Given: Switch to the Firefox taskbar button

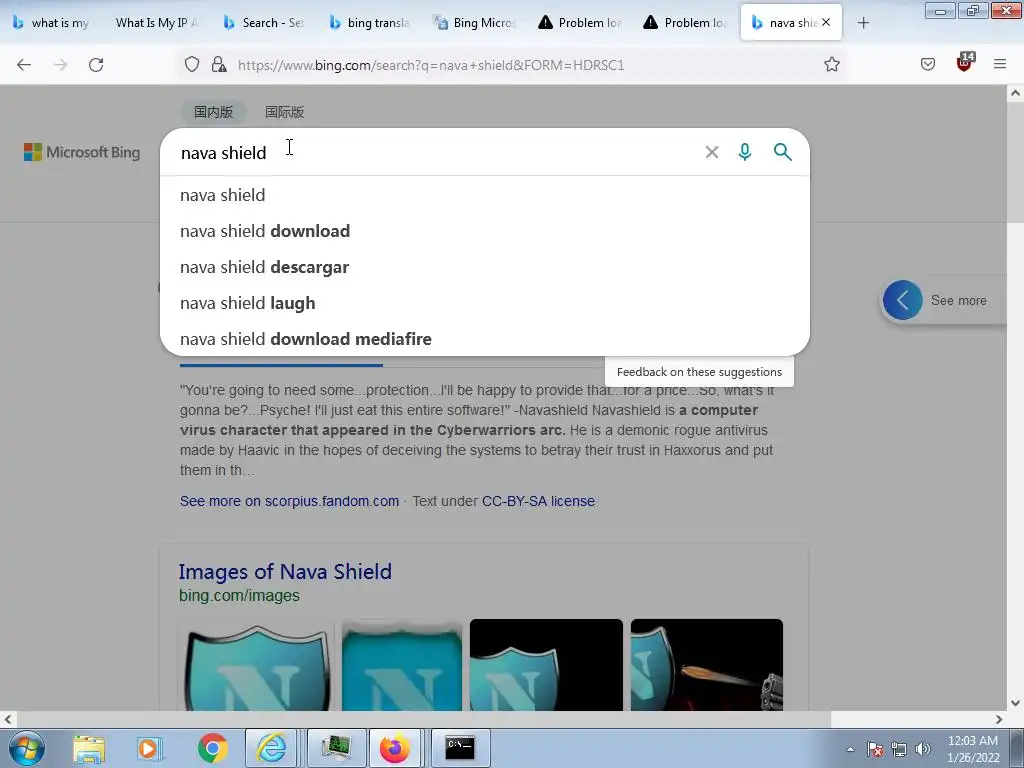Looking at the screenshot, I should coord(395,748).
